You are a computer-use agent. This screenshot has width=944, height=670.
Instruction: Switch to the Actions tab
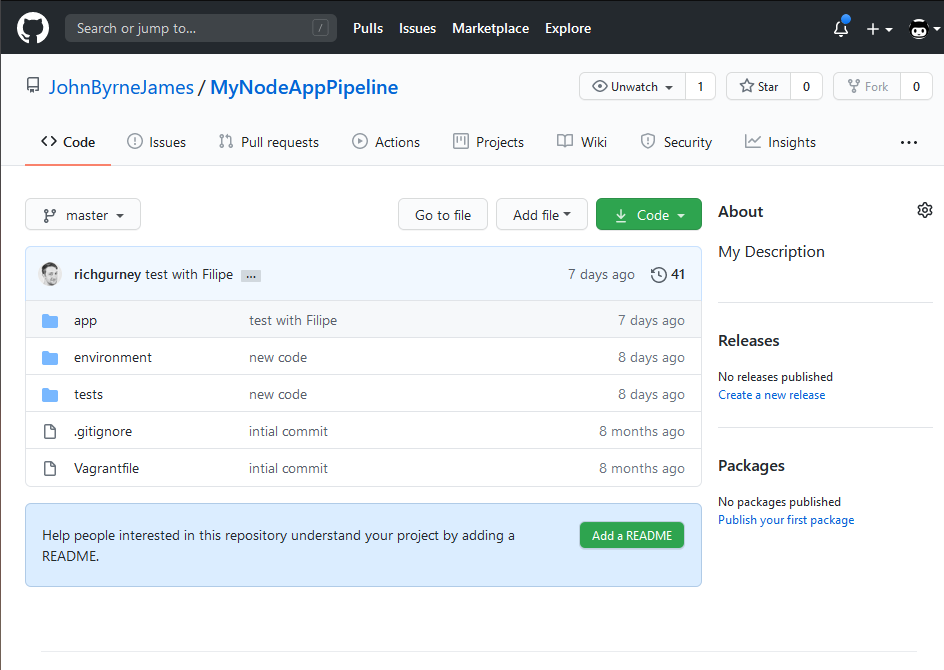(x=386, y=142)
